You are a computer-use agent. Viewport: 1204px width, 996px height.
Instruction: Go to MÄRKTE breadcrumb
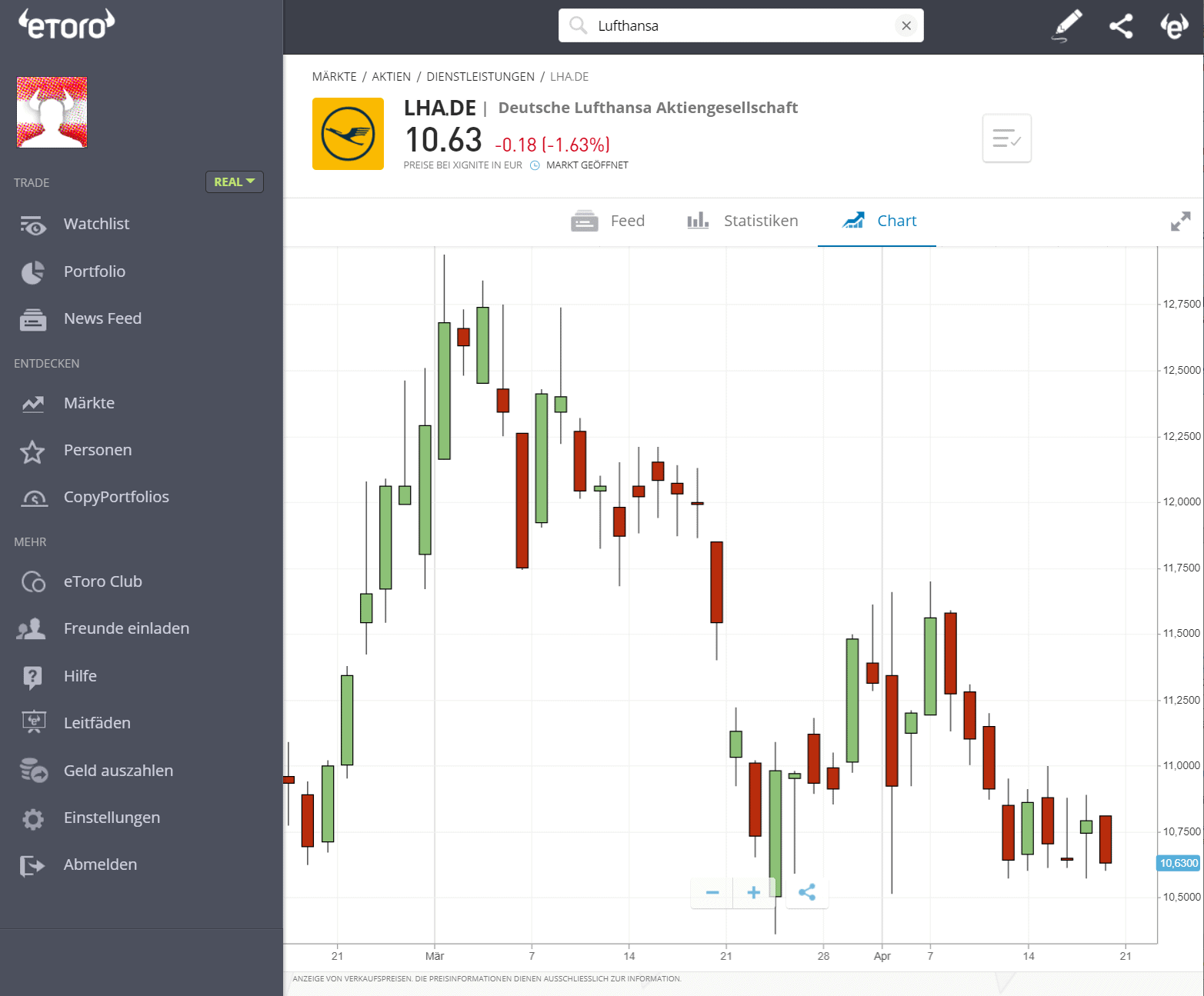334,77
